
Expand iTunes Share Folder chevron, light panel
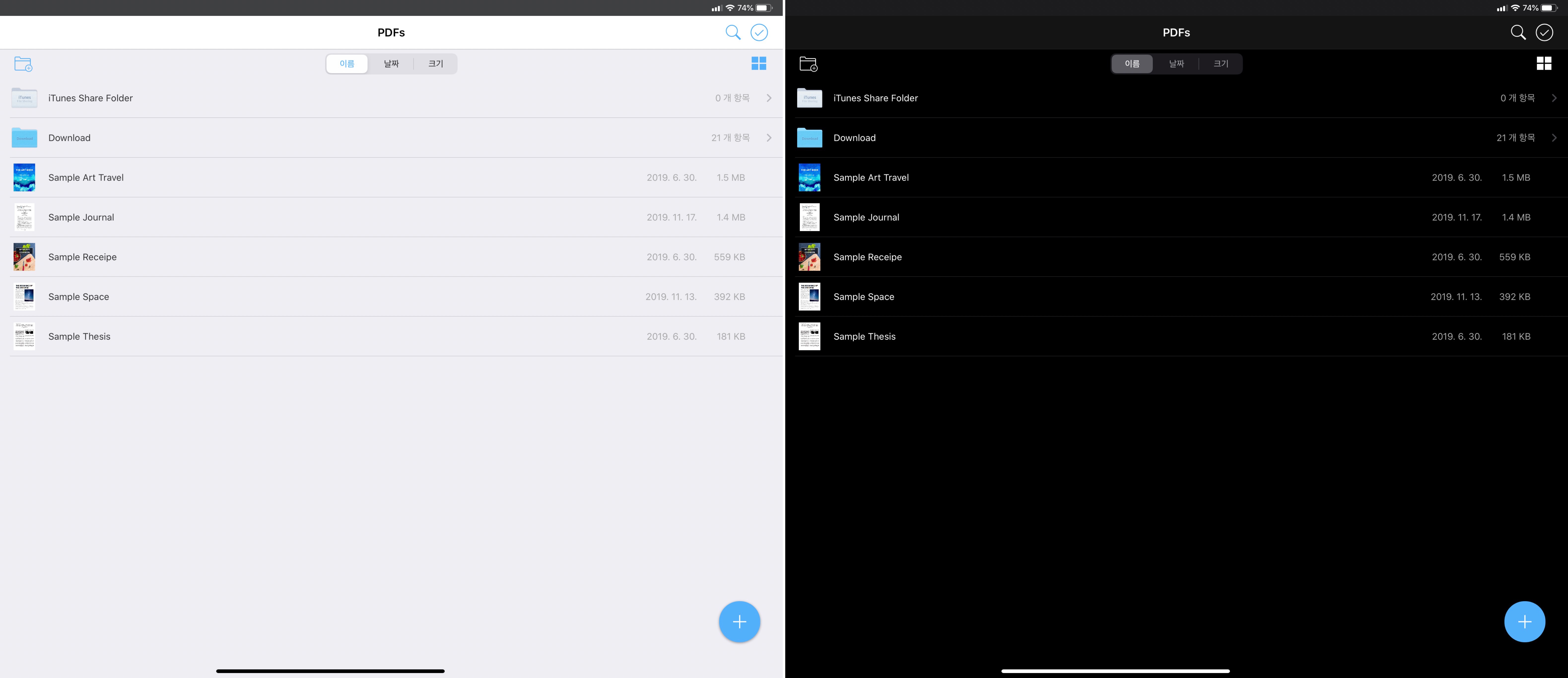point(769,98)
